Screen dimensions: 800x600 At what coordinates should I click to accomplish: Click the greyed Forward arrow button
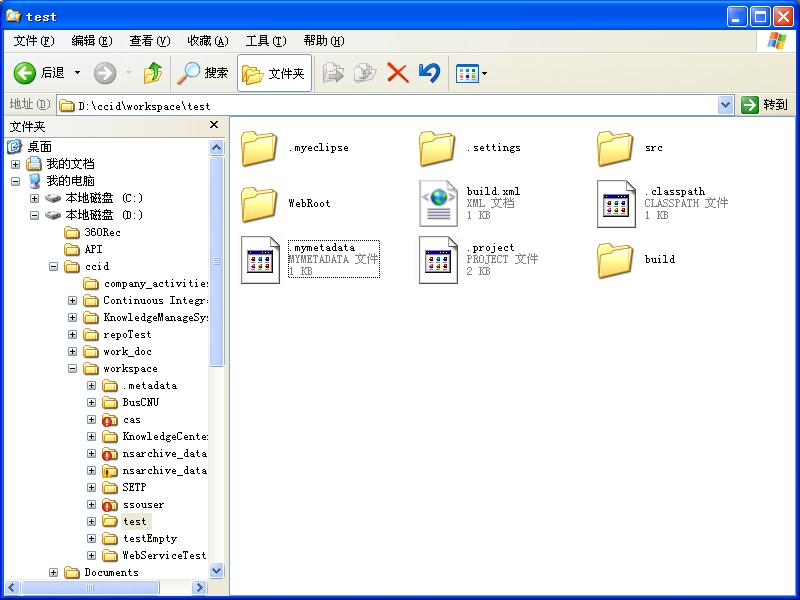point(105,73)
